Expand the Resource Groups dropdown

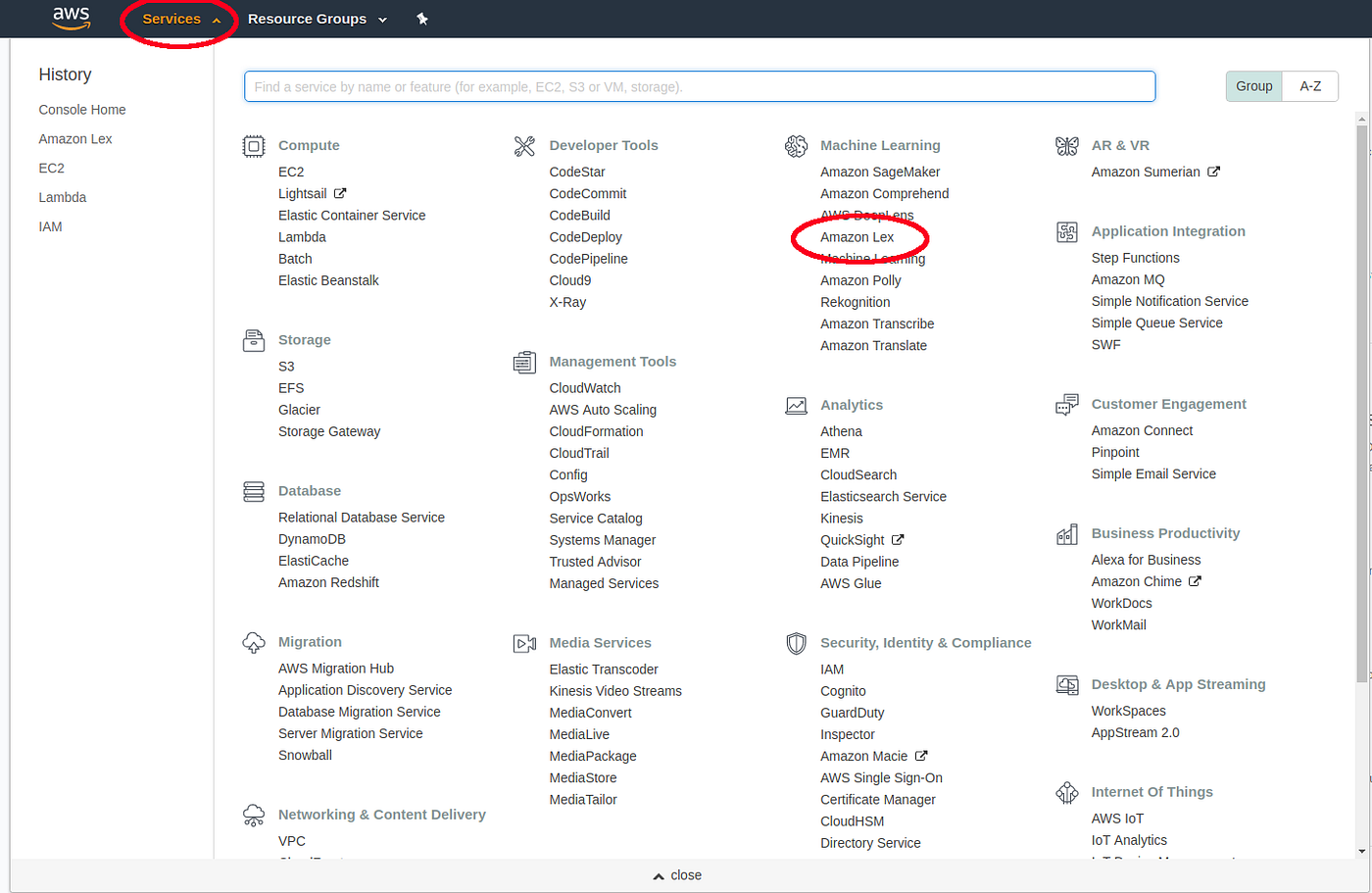(x=318, y=19)
